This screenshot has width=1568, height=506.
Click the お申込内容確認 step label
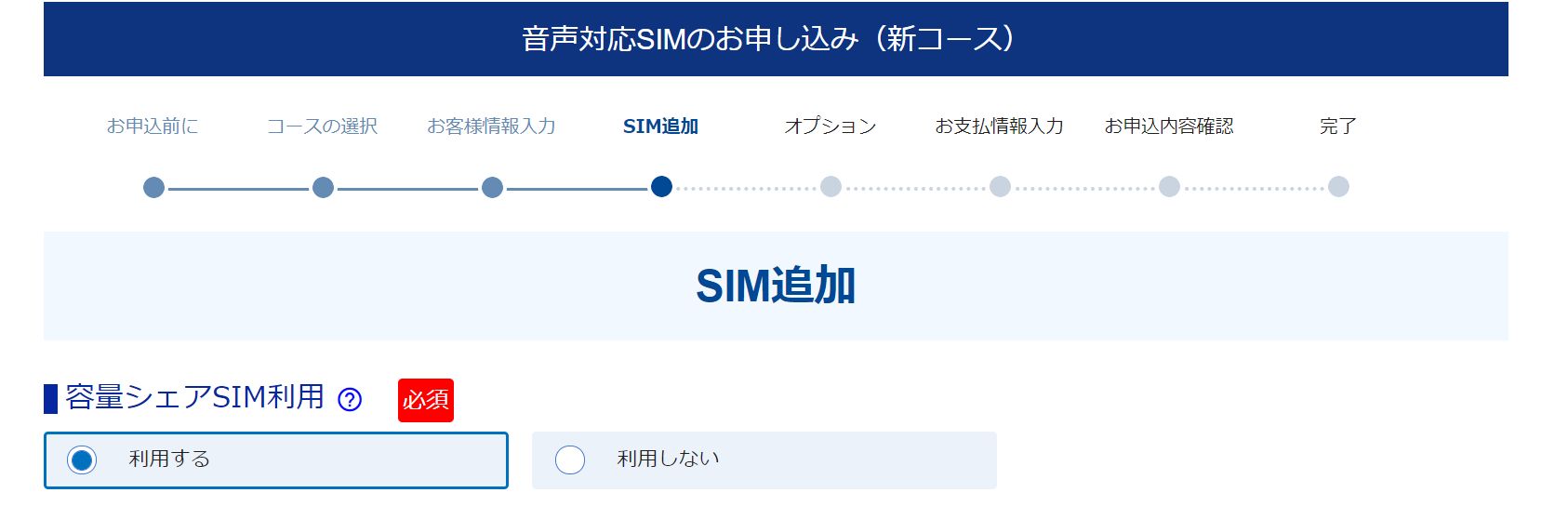[x=1169, y=126]
